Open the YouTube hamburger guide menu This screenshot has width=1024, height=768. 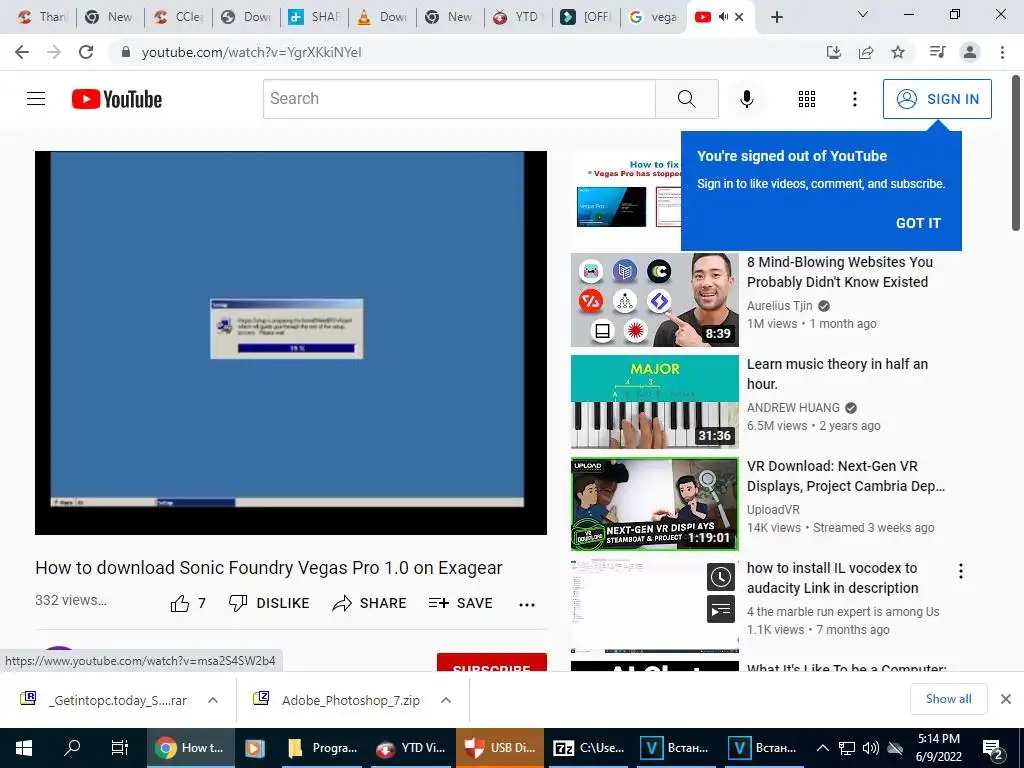(x=36, y=99)
